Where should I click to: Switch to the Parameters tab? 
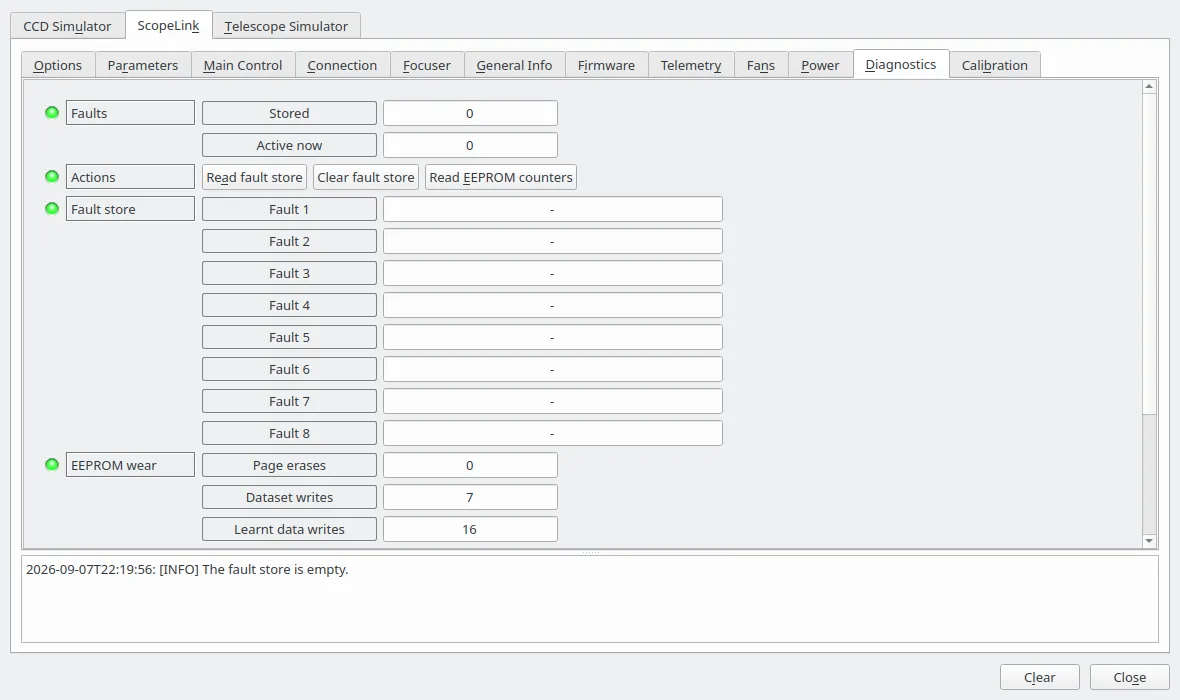(143, 65)
